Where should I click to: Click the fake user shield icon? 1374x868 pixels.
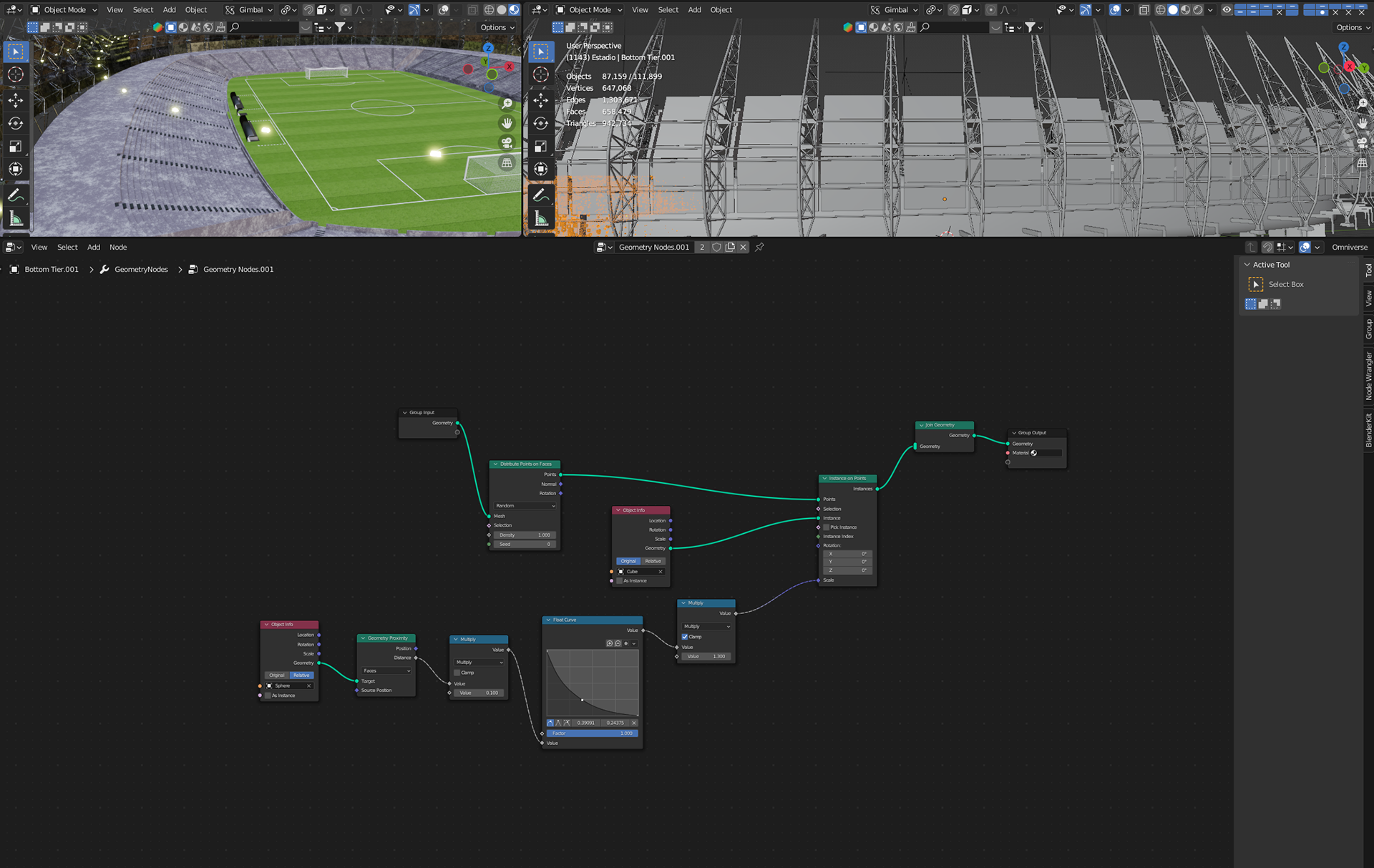pos(716,247)
